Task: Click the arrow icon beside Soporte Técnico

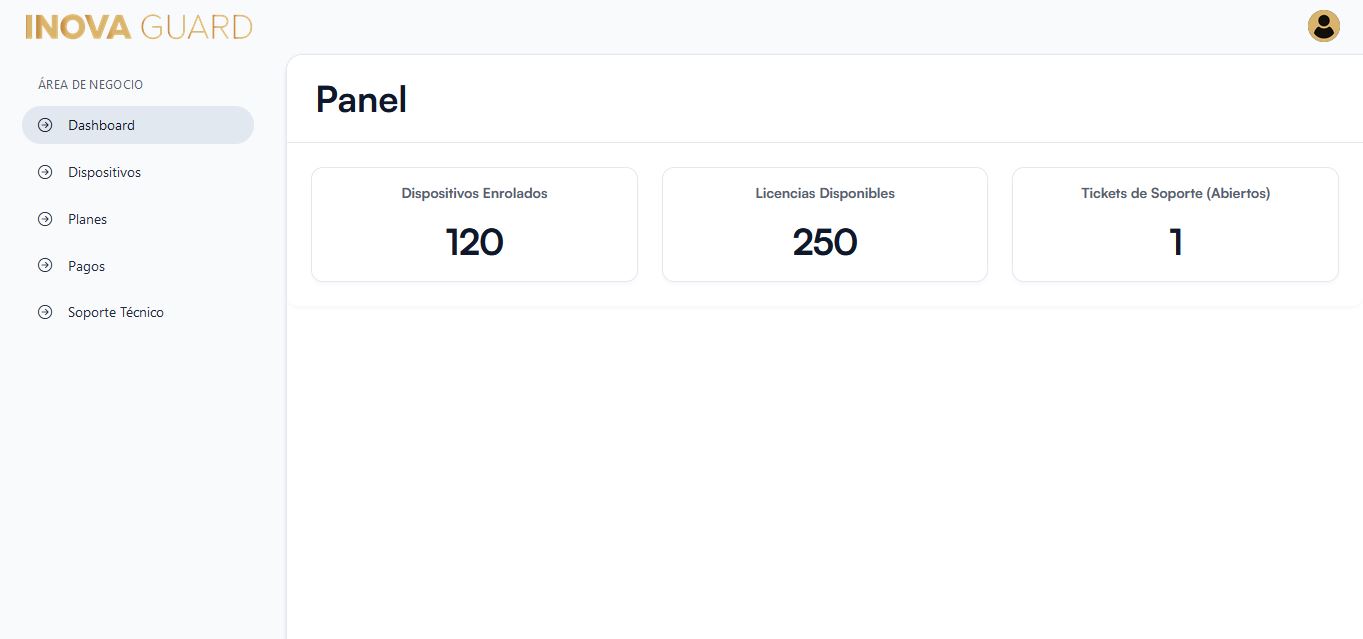Action: (45, 312)
